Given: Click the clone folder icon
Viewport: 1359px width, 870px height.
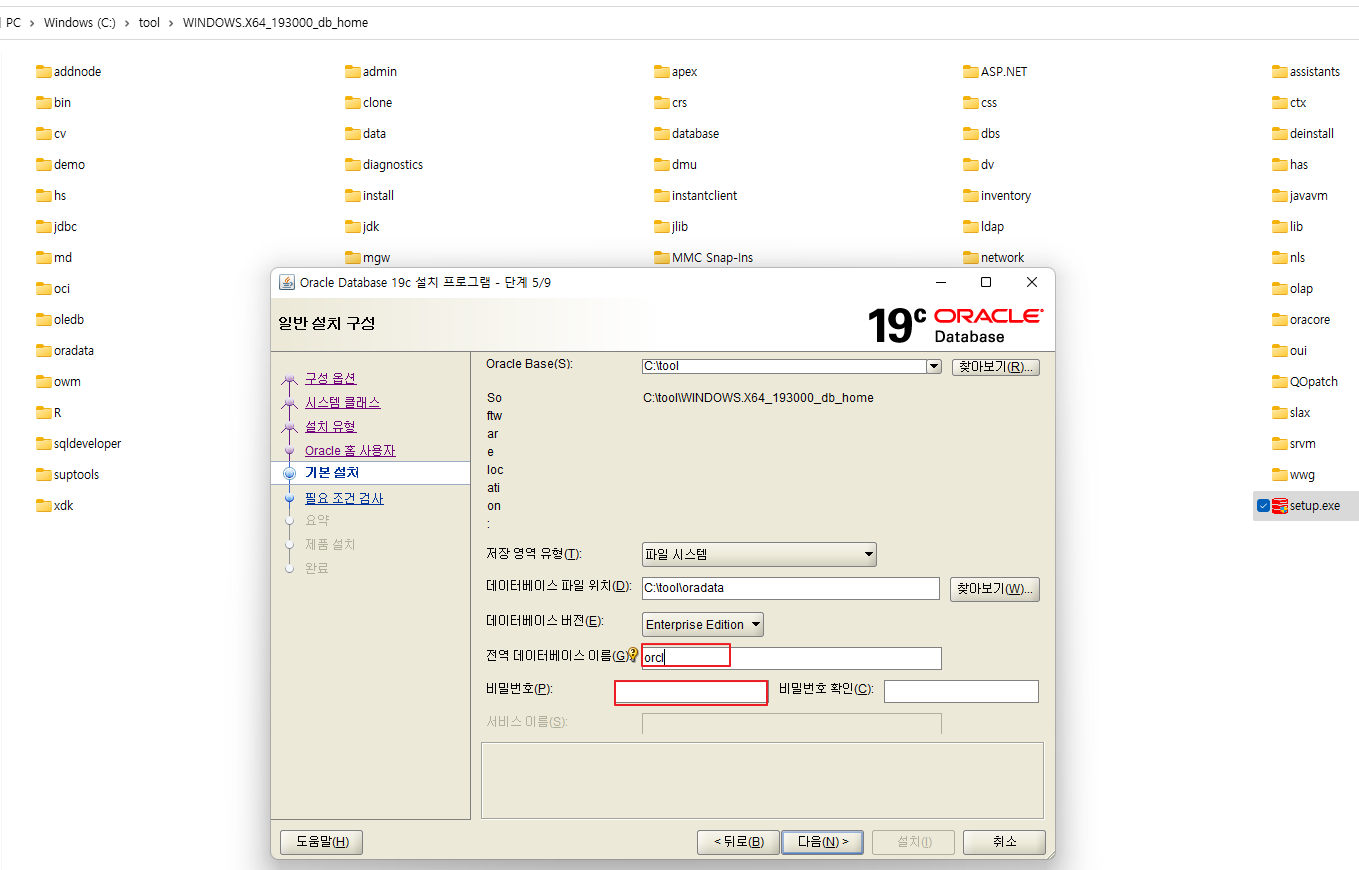Looking at the screenshot, I should click(x=353, y=103).
